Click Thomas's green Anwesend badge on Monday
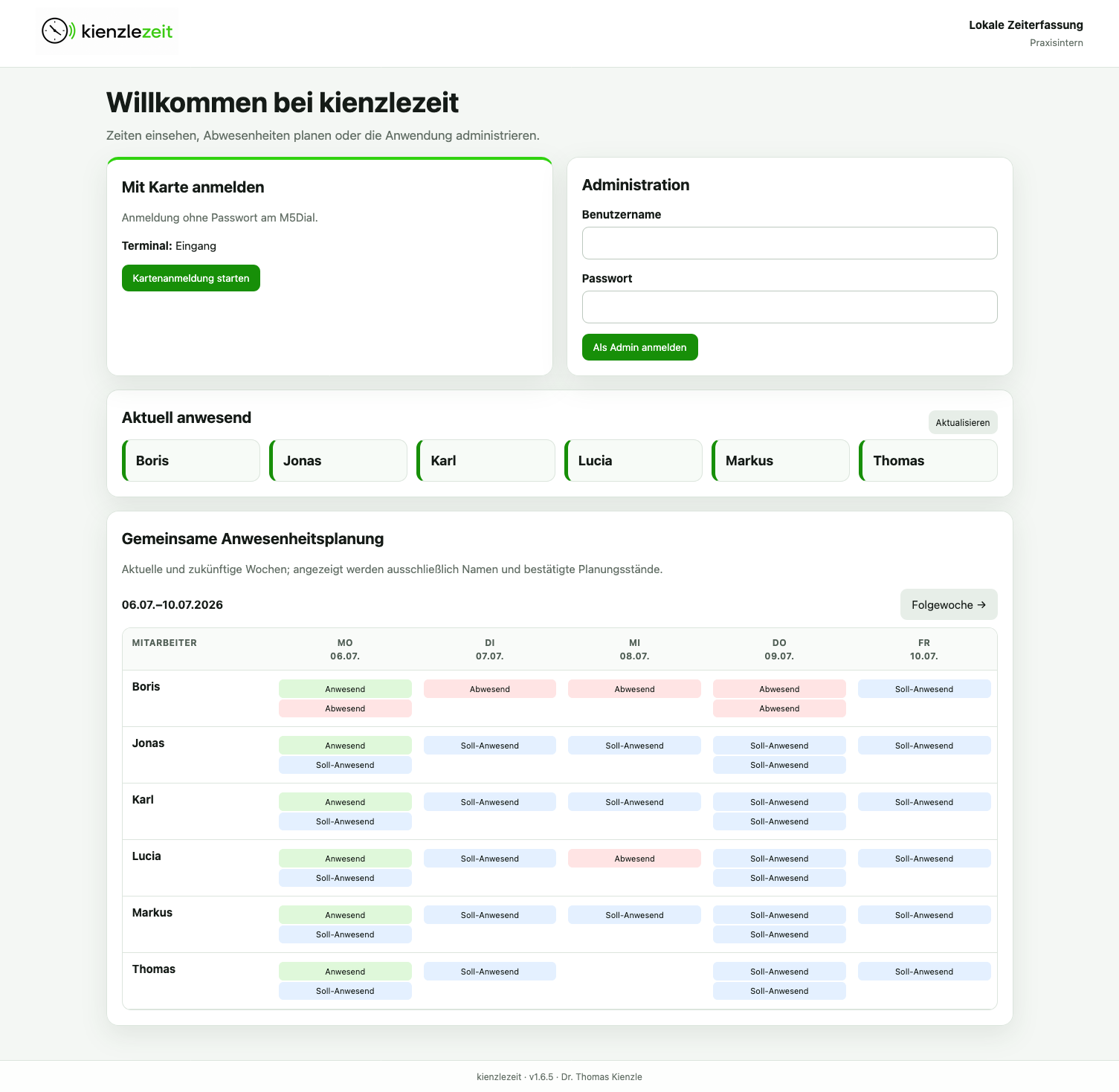The width and height of the screenshot is (1119, 1092). click(345, 972)
